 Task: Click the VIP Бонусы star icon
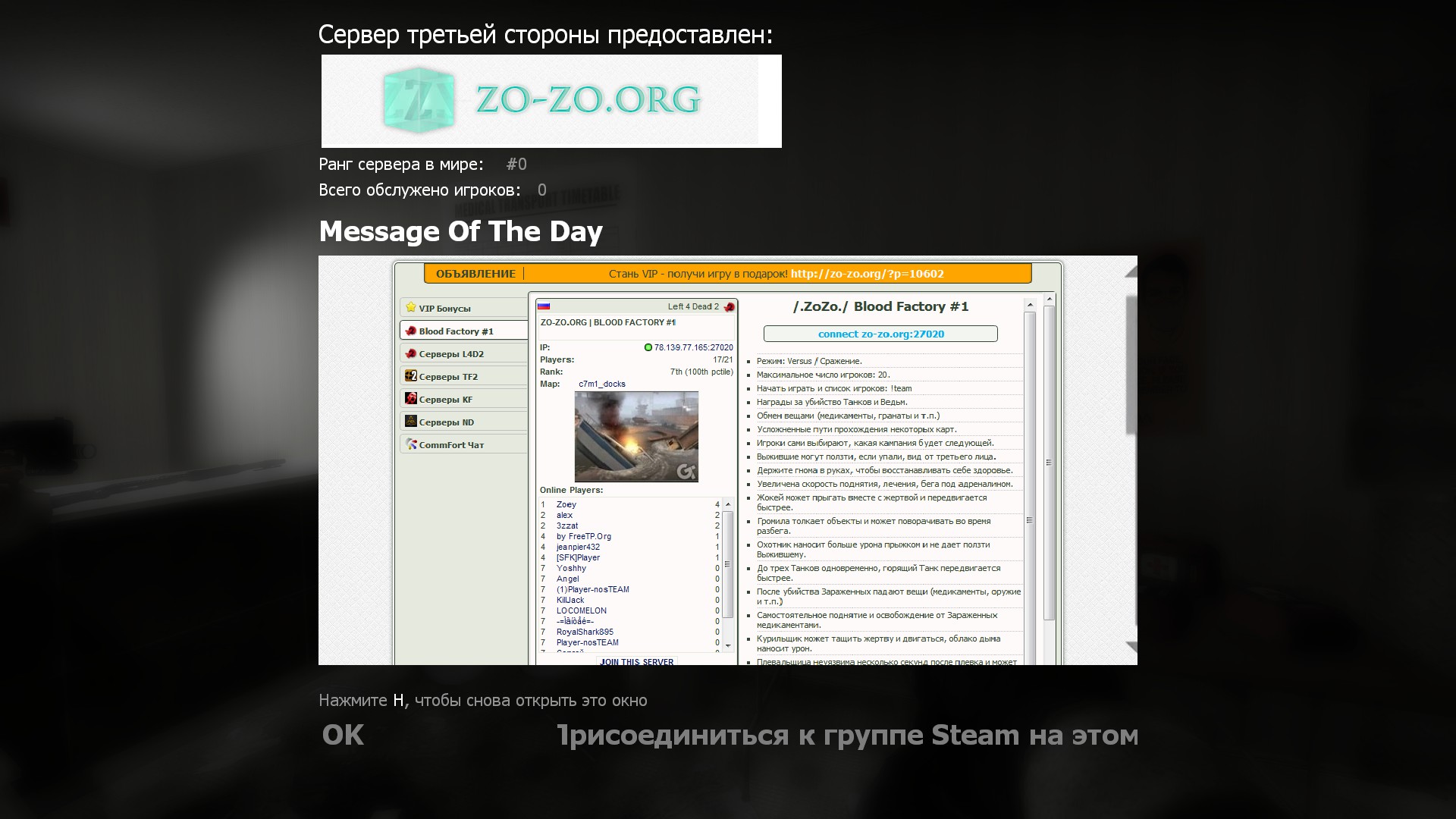tap(411, 308)
